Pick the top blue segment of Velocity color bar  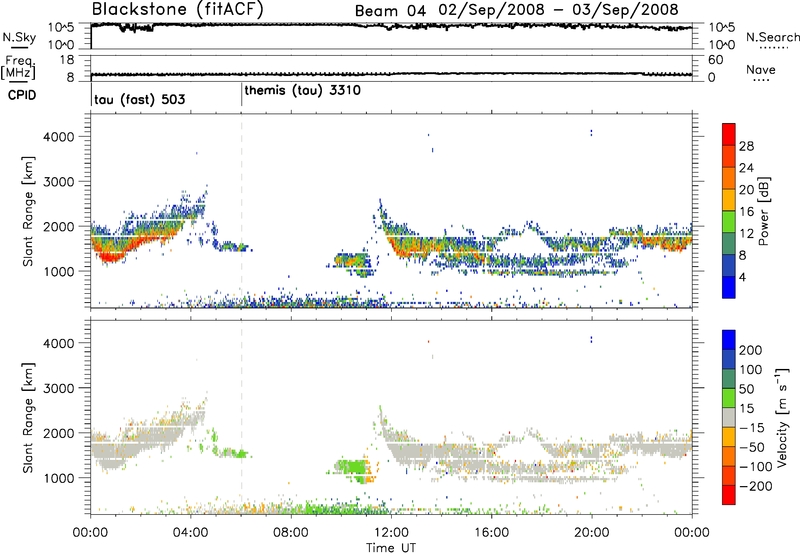729,340
